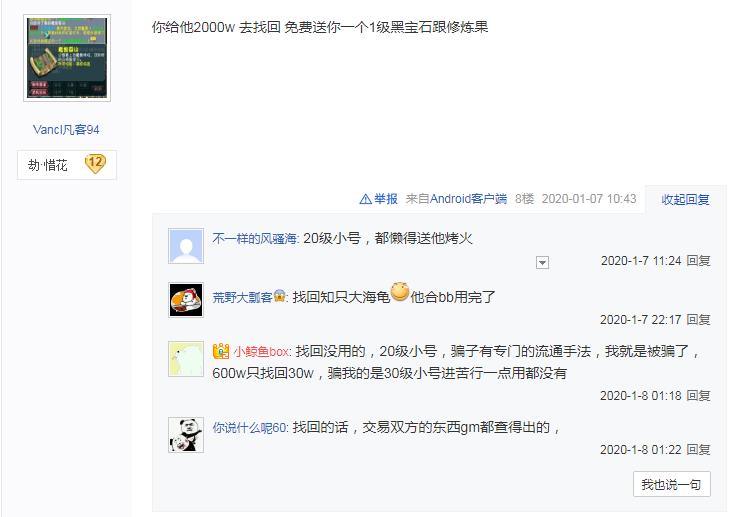Click the emoji face beside 荒野大瓢客
Screen dimensions: 736x517
coord(279,297)
